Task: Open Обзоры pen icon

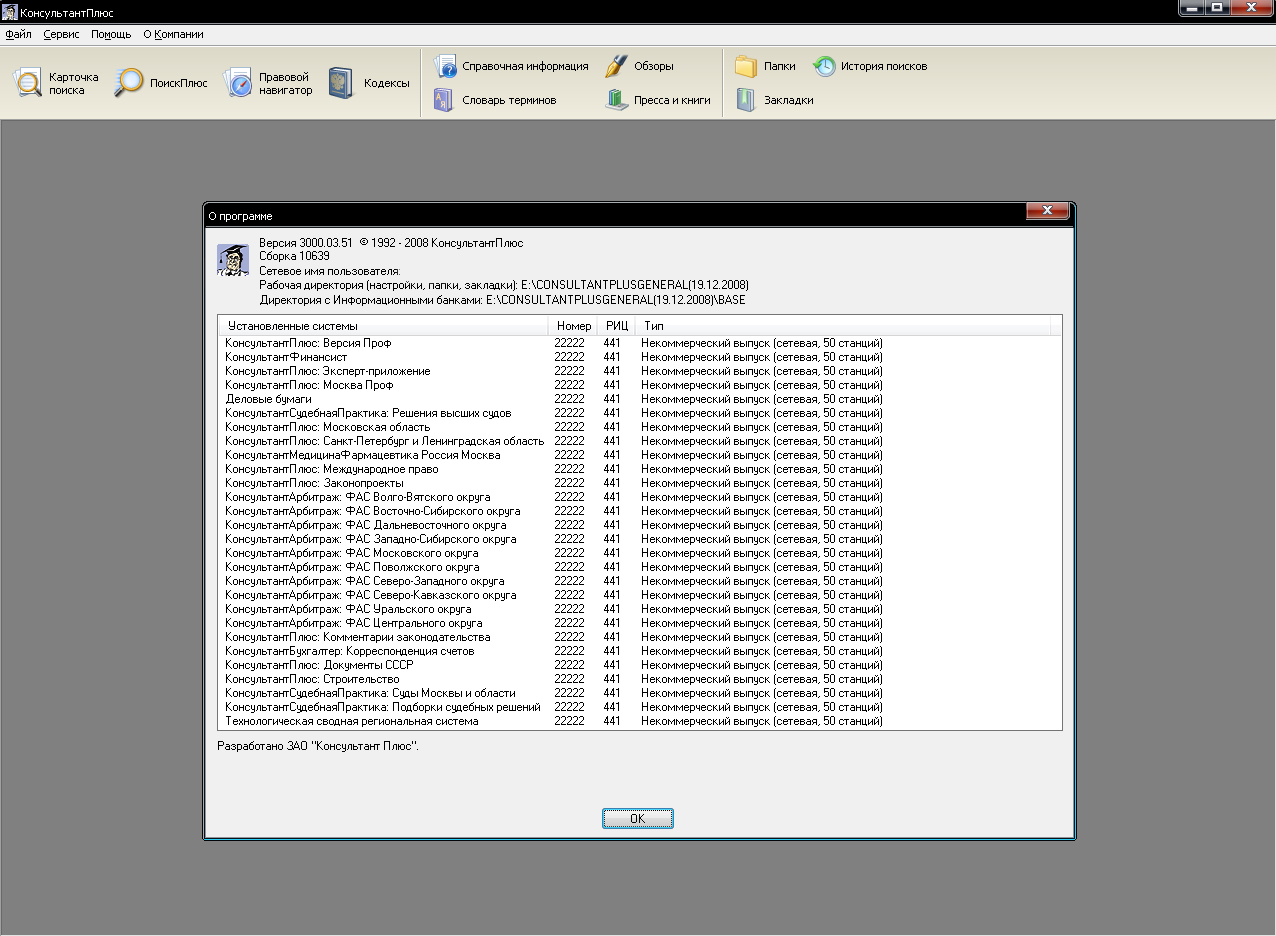Action: tap(617, 66)
